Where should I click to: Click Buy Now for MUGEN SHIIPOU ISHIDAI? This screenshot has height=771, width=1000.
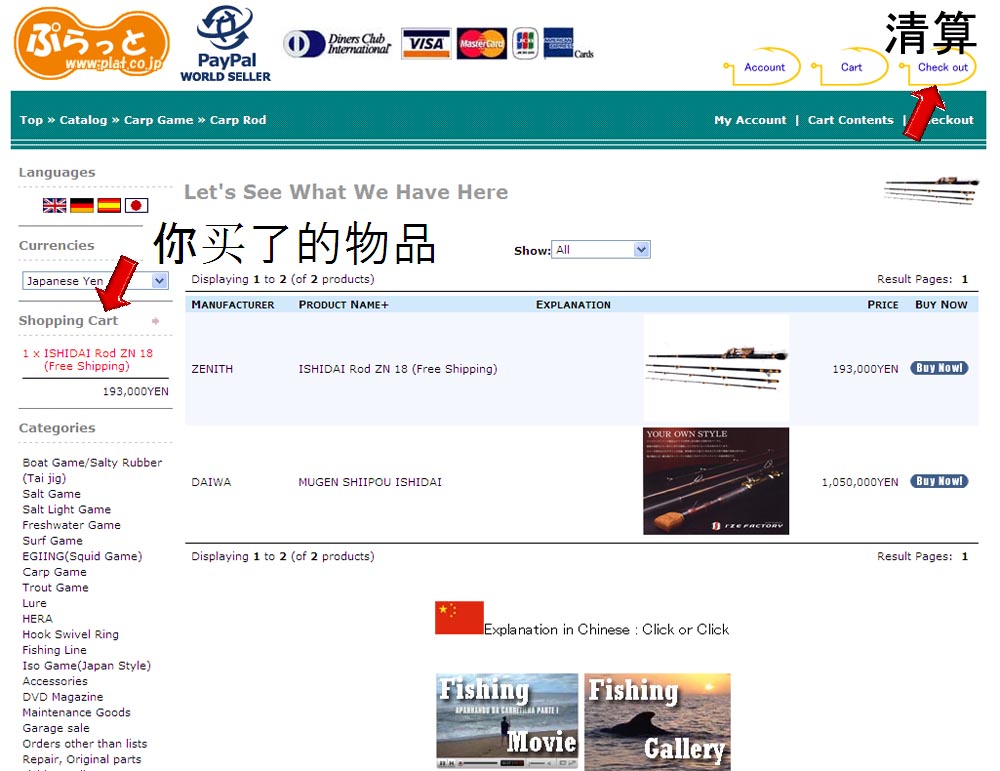pos(939,481)
